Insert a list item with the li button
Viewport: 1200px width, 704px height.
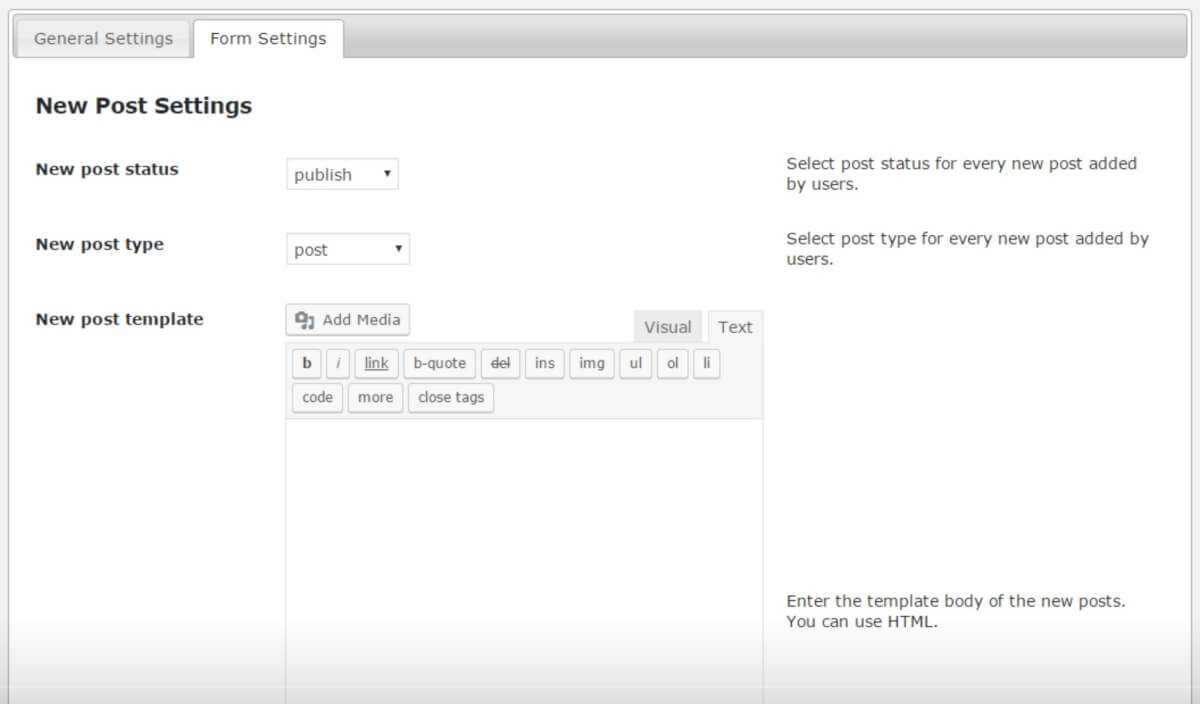(706, 363)
